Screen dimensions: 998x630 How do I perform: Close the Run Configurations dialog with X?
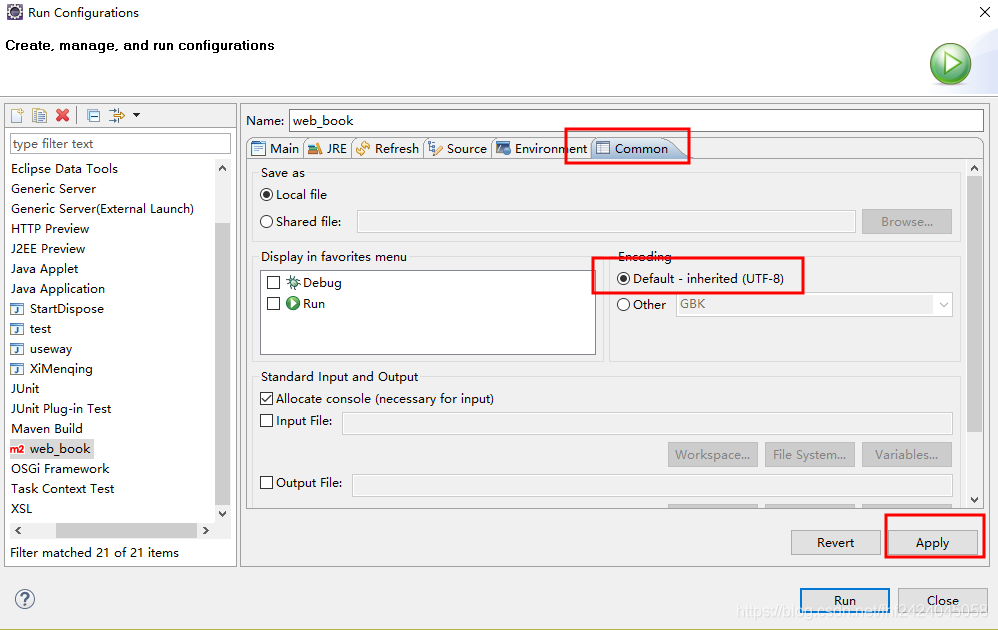coord(984,12)
